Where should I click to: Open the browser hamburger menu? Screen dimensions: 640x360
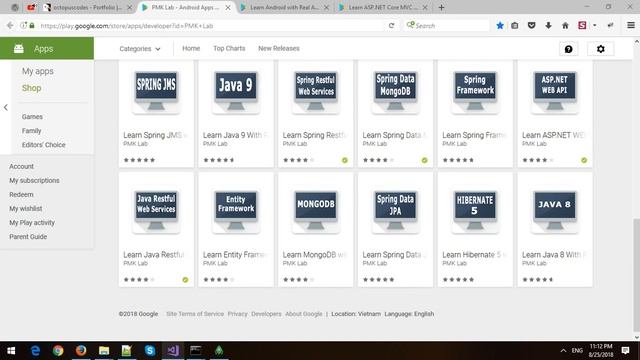[x=631, y=26]
